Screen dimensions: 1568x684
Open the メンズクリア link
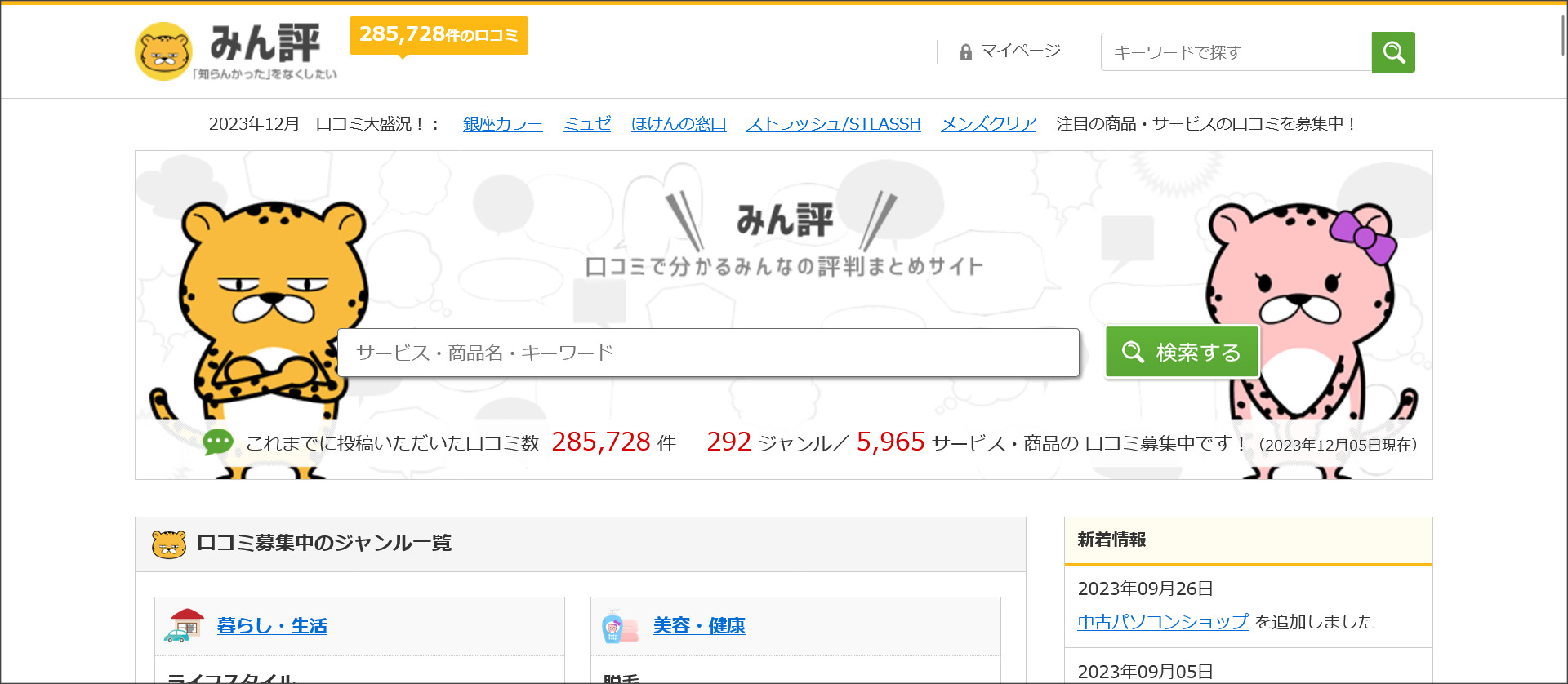(x=989, y=123)
